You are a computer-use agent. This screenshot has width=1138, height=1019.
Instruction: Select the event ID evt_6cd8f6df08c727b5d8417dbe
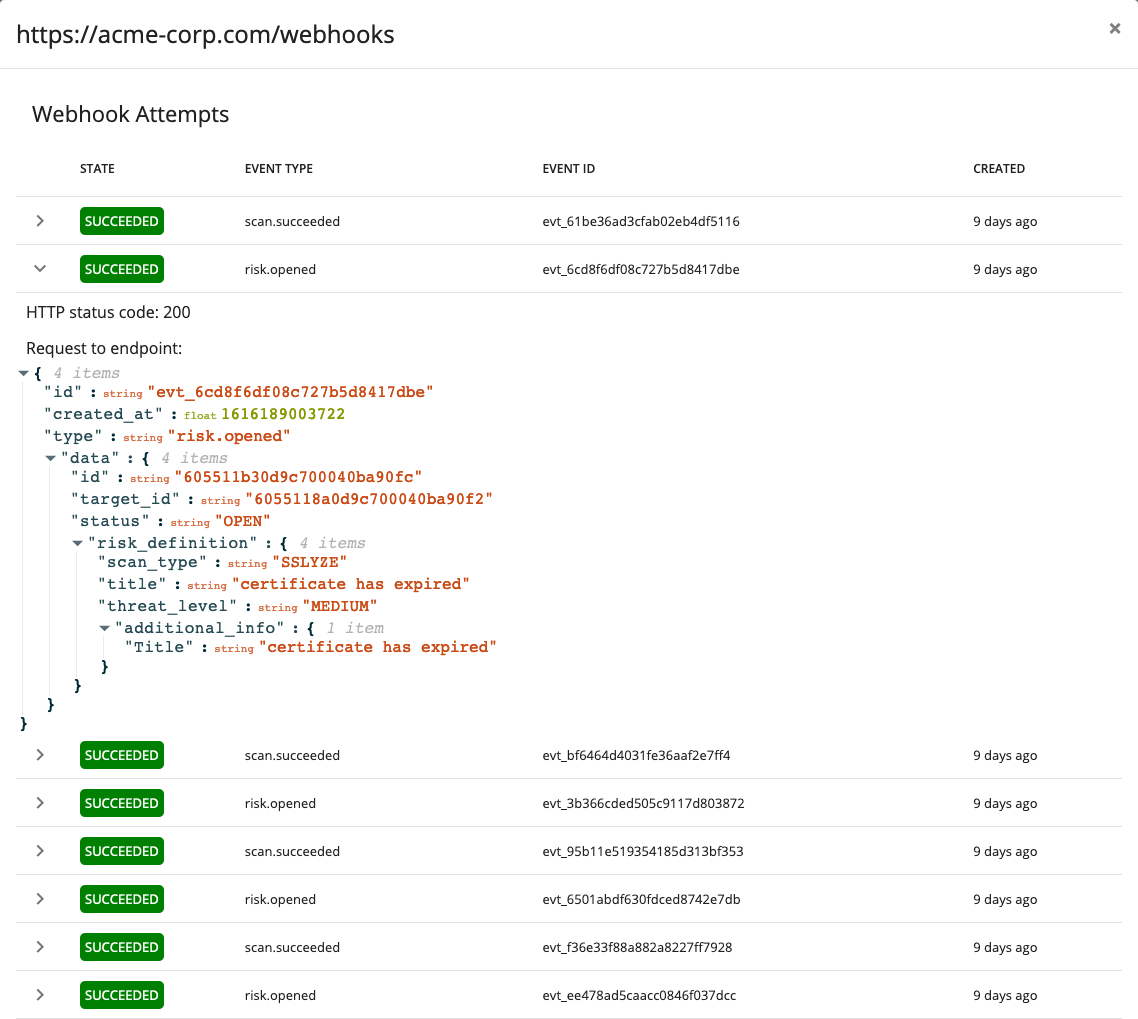(x=641, y=269)
